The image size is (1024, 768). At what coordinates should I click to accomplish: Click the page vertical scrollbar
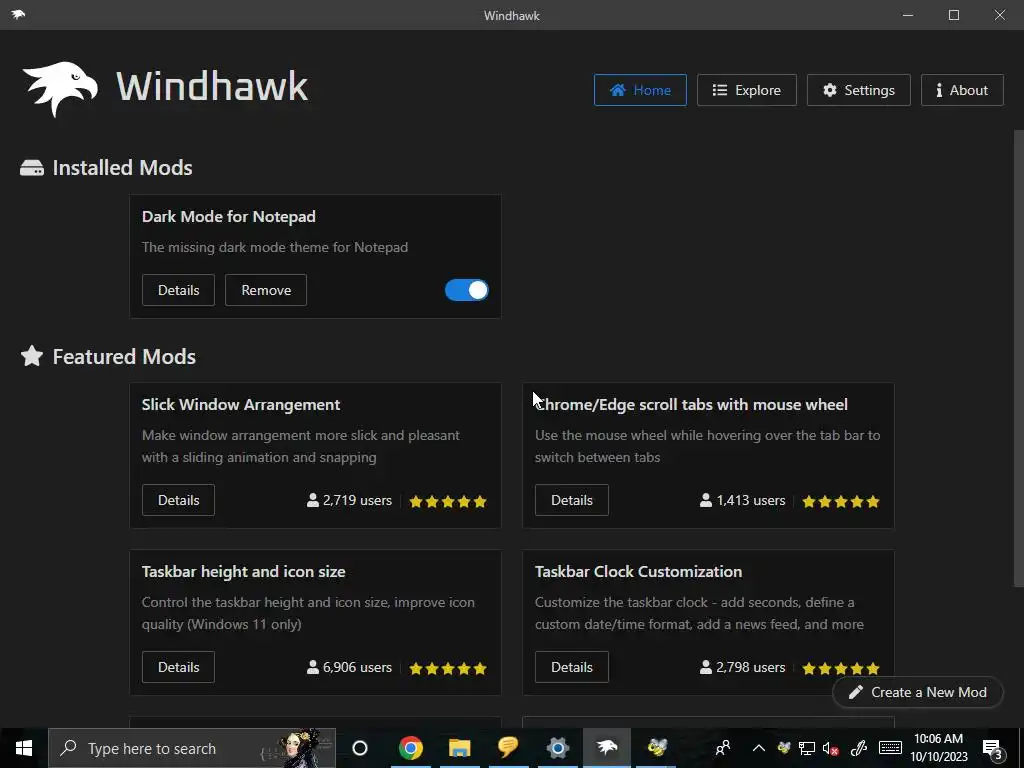point(1018,358)
